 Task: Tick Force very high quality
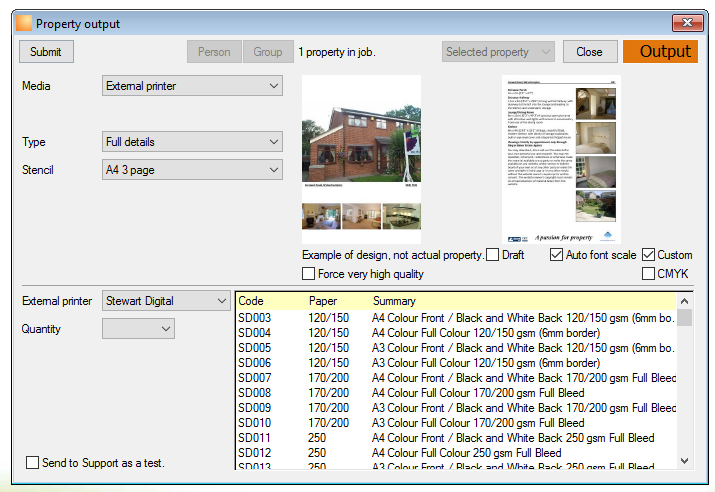pos(308,274)
